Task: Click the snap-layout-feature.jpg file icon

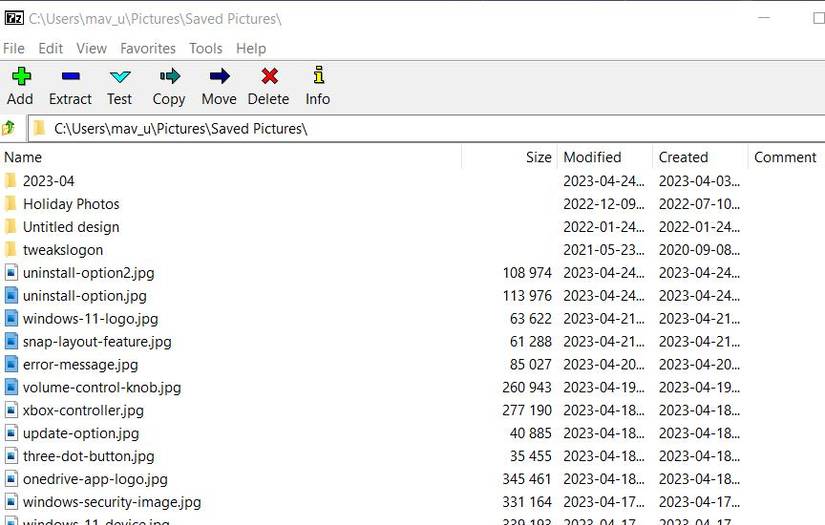Action: 11,341
